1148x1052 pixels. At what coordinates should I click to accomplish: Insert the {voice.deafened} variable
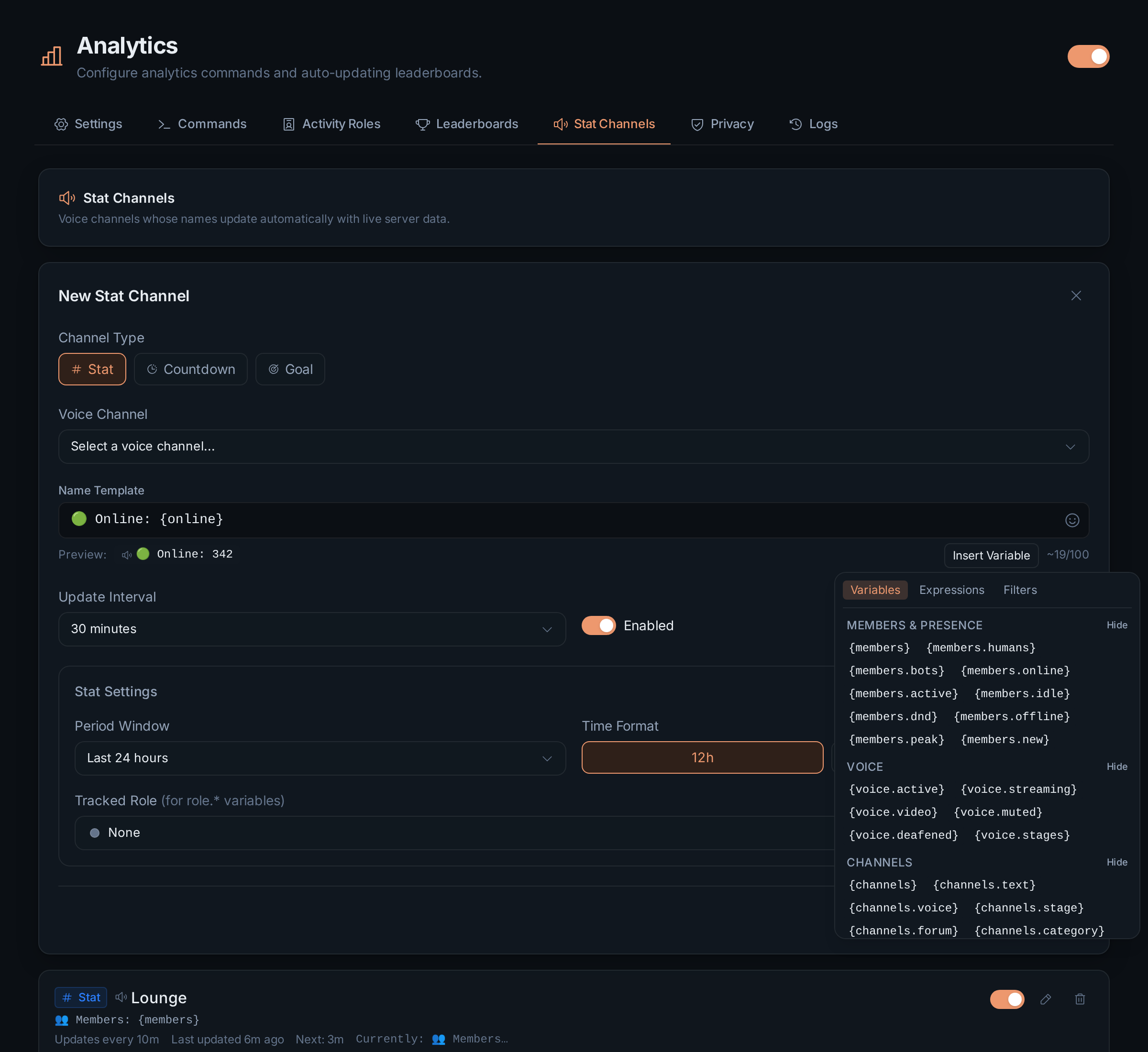904,835
